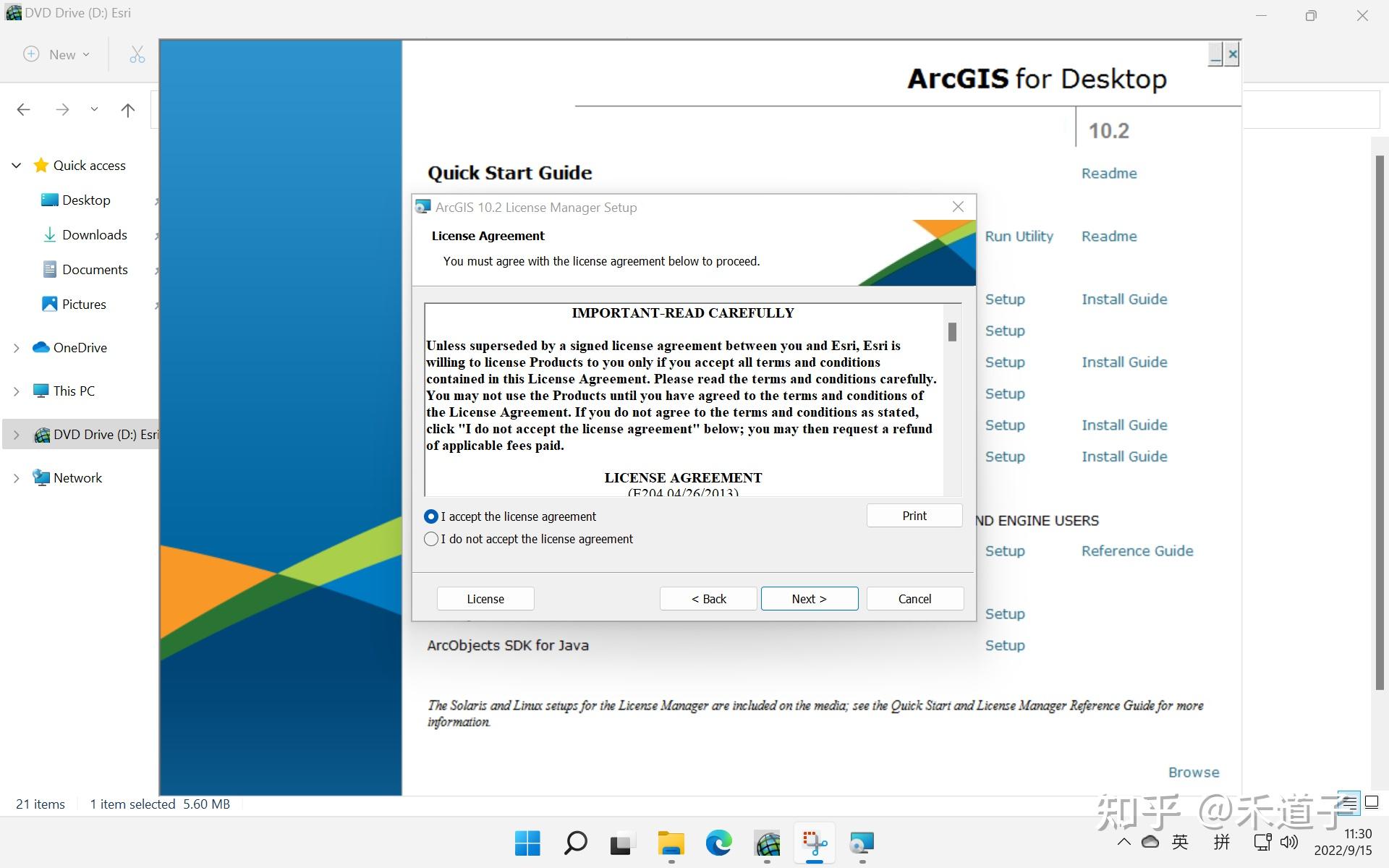The image size is (1389, 868).
Task: Expand the This PC tree node
Action: click(x=16, y=391)
